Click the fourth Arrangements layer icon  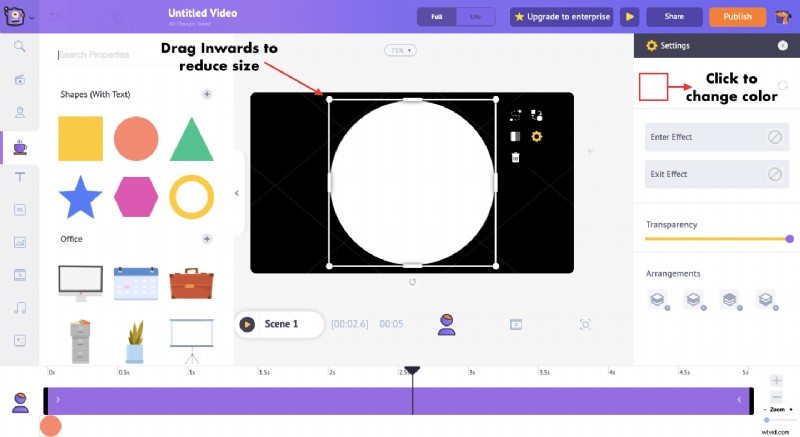(x=766, y=300)
